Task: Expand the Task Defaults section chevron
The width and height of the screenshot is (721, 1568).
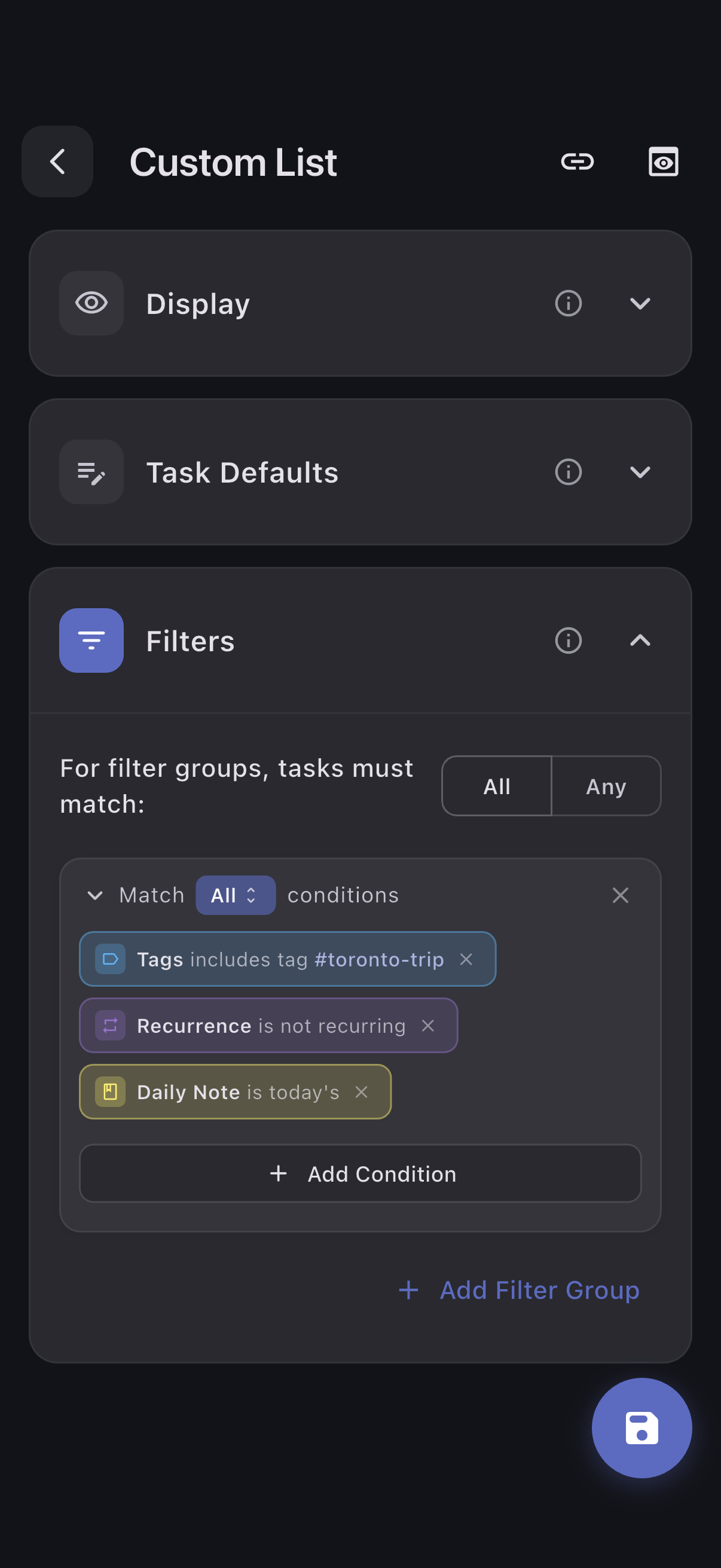Action: click(x=640, y=472)
